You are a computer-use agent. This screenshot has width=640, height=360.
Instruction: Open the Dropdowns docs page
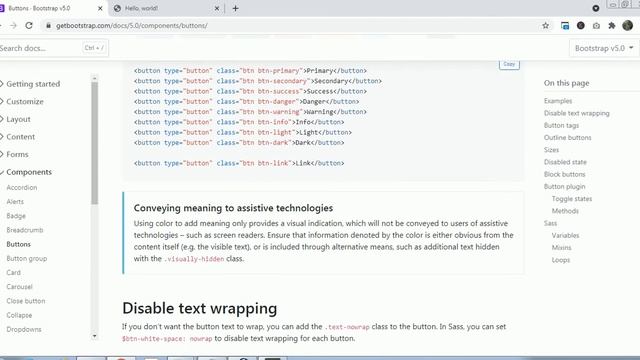(x=24, y=329)
